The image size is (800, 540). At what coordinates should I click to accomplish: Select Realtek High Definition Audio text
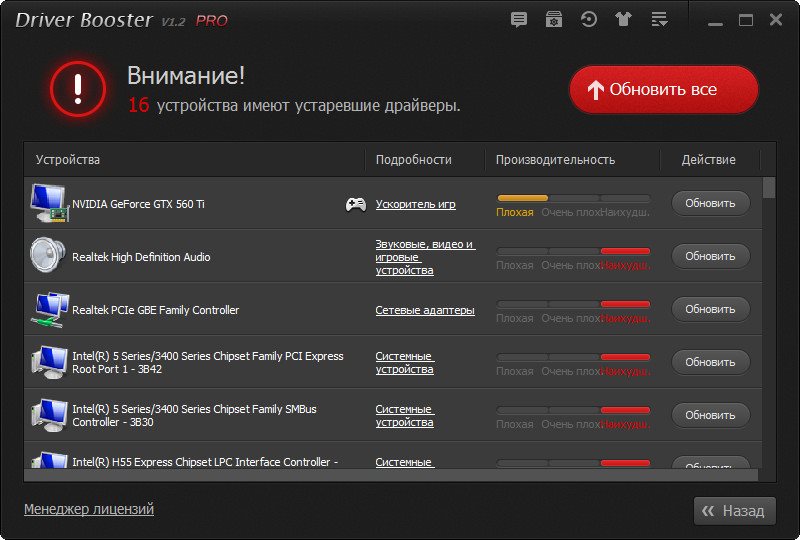point(141,257)
